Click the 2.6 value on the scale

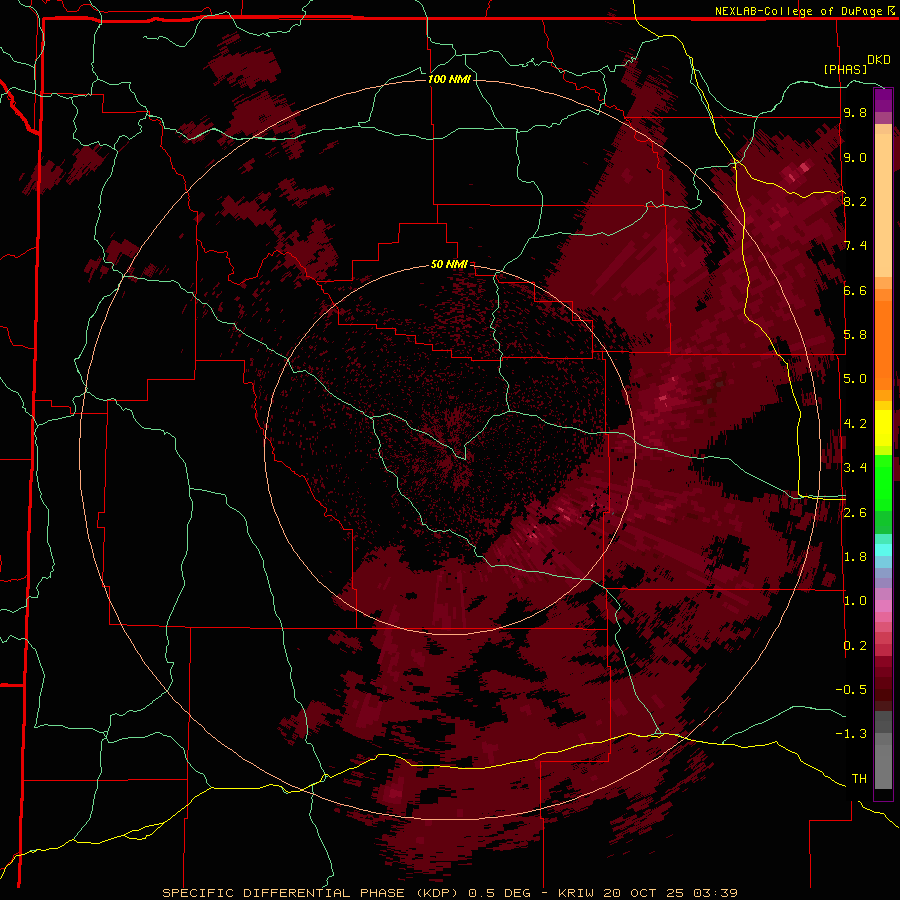tap(855, 513)
